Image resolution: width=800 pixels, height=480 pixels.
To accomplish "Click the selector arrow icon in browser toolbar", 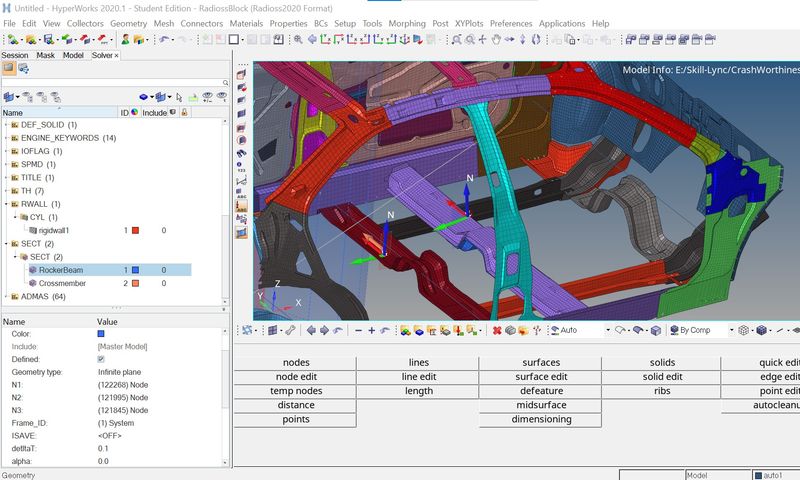I will coord(179,97).
